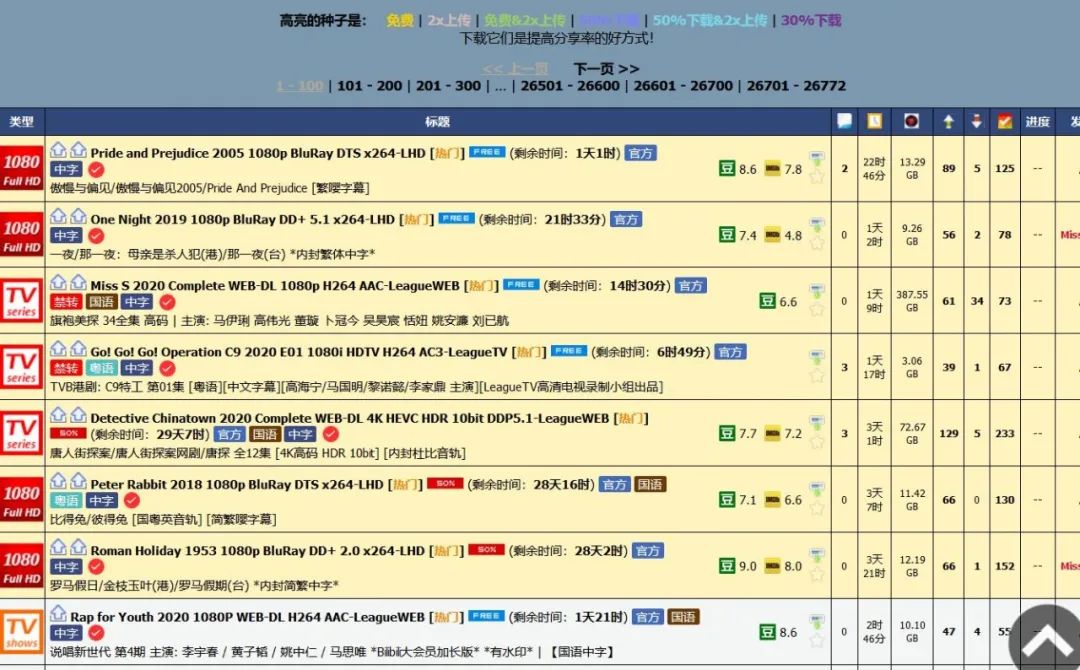
Task: Sort by the leechers down-arrow icon
Action: 977,121
